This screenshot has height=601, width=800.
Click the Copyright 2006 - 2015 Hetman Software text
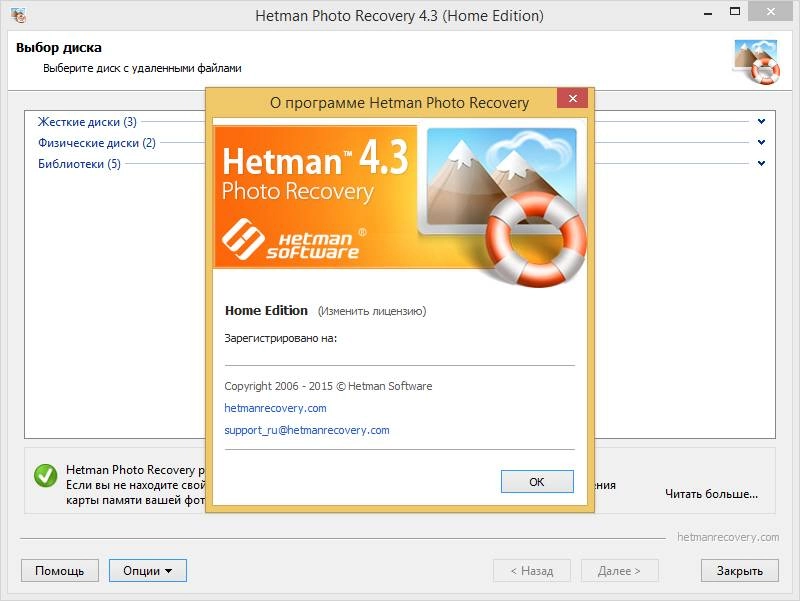[x=328, y=386]
